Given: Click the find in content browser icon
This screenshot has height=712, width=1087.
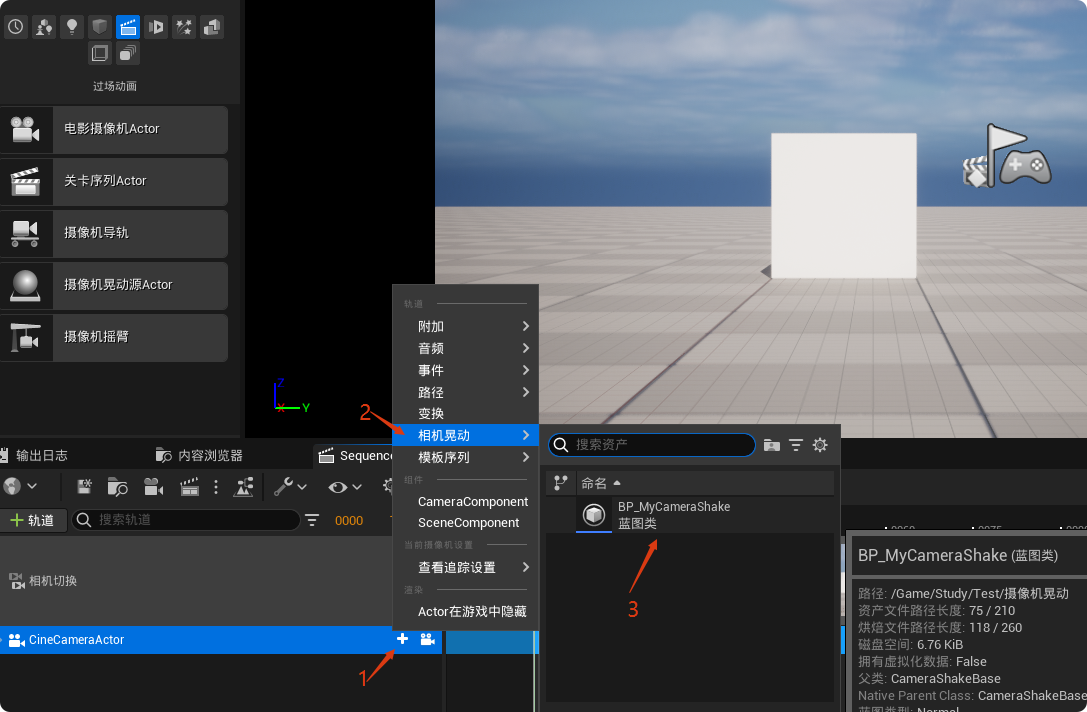Looking at the screenshot, I should pos(118,487).
